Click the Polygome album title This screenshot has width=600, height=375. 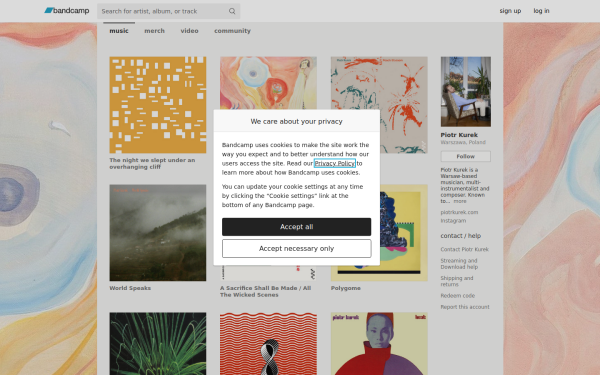point(346,288)
